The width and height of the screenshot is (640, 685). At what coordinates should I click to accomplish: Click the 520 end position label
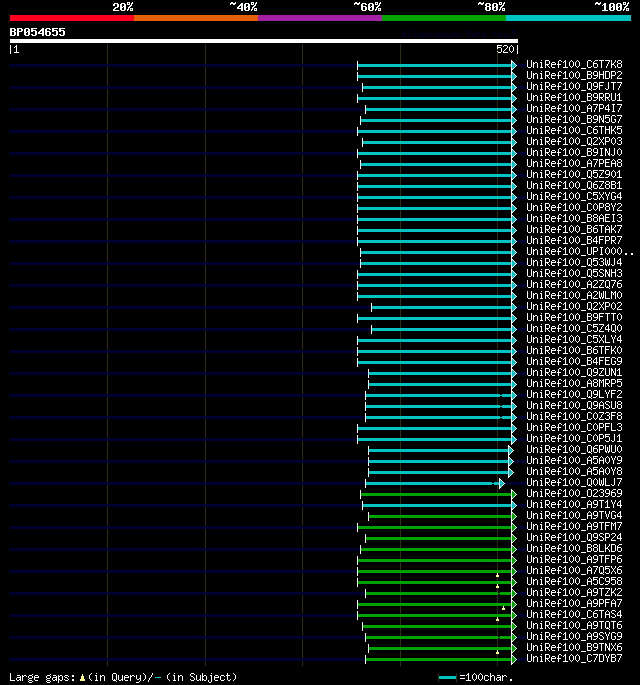505,49
